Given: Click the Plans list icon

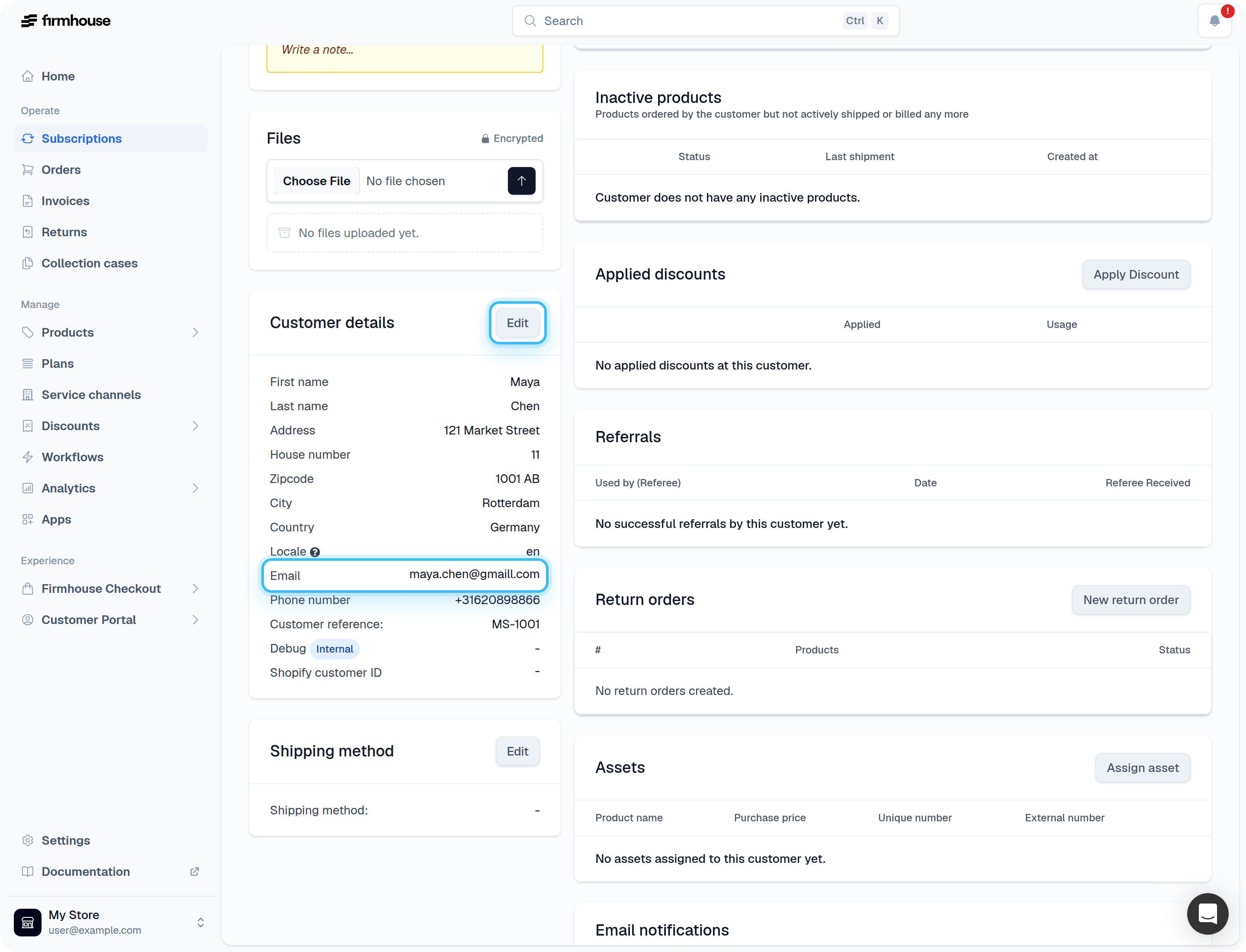Looking at the screenshot, I should click(x=28, y=363).
